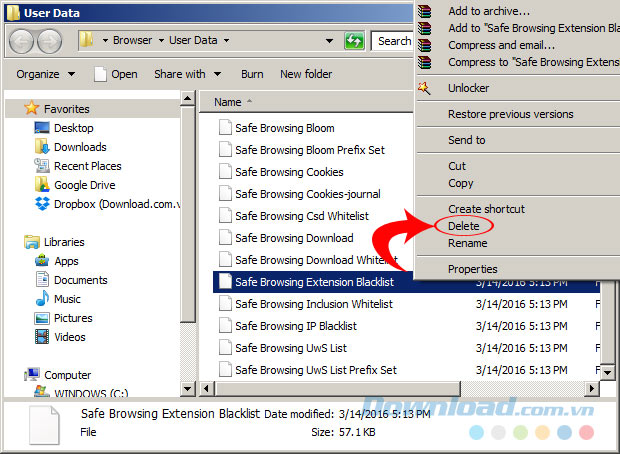Click the file list scroll down arrow
The width and height of the screenshot is (620, 454).
click(607, 372)
